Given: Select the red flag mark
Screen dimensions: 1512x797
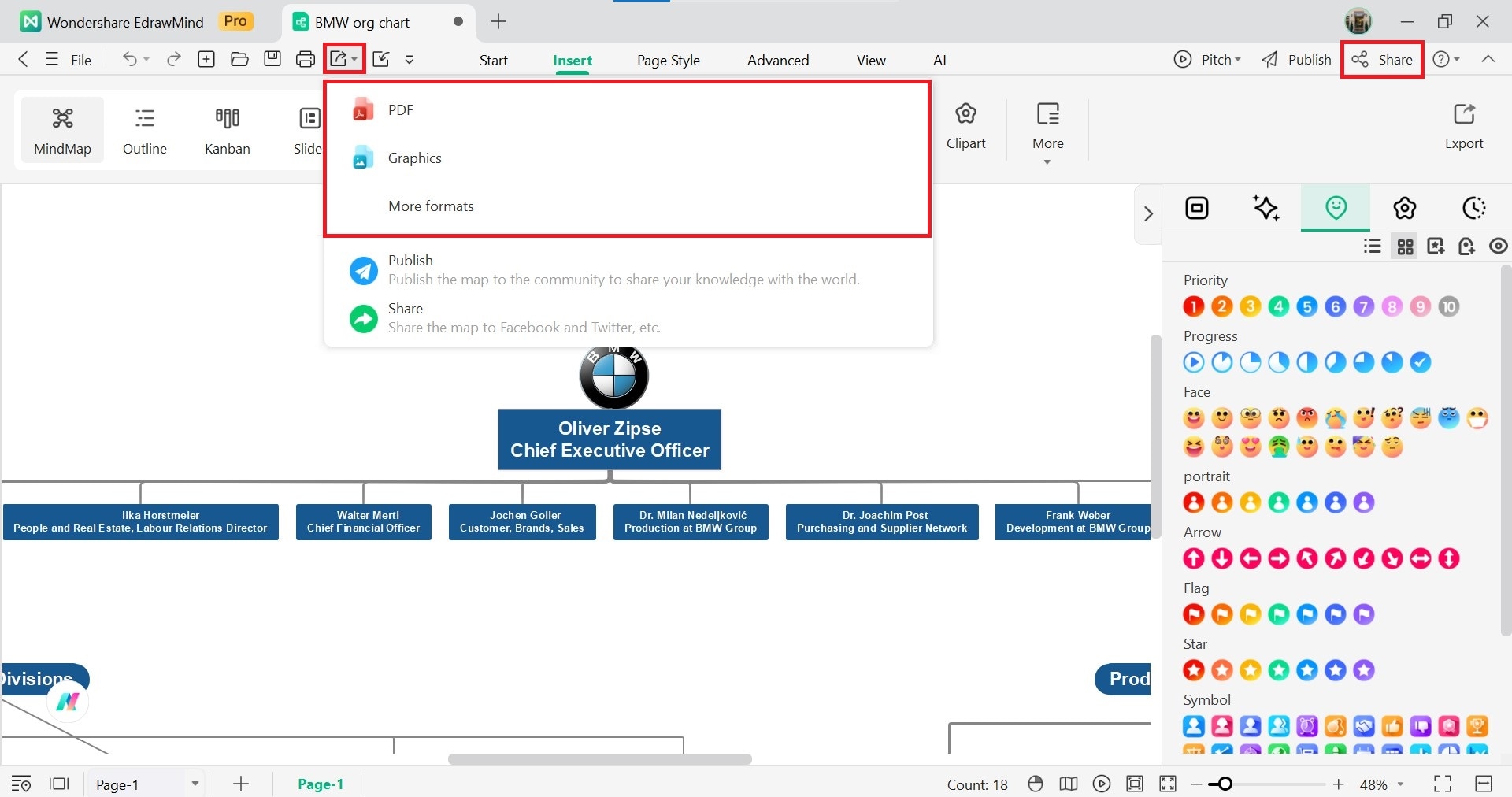Looking at the screenshot, I should click(1194, 614).
